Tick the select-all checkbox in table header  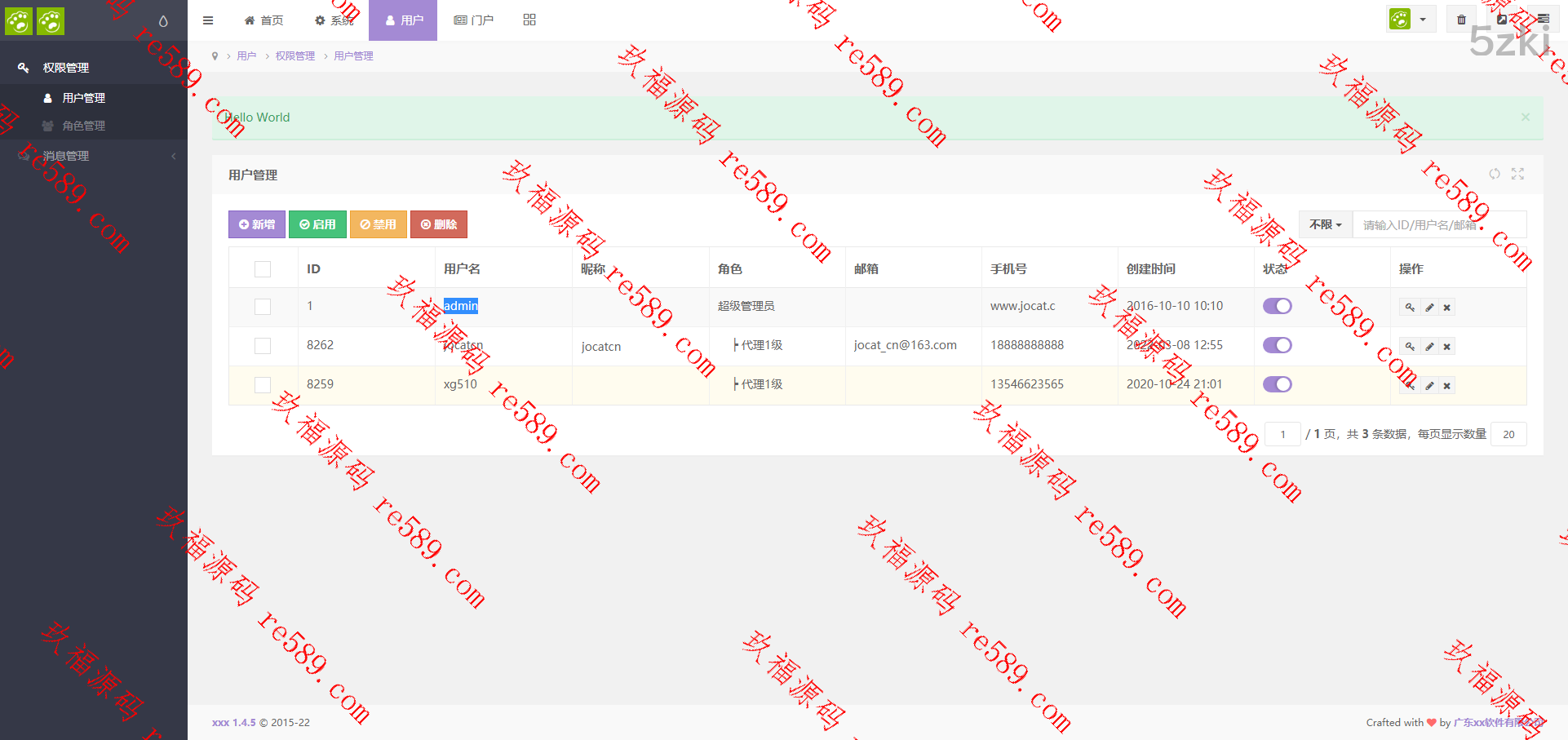[263, 269]
